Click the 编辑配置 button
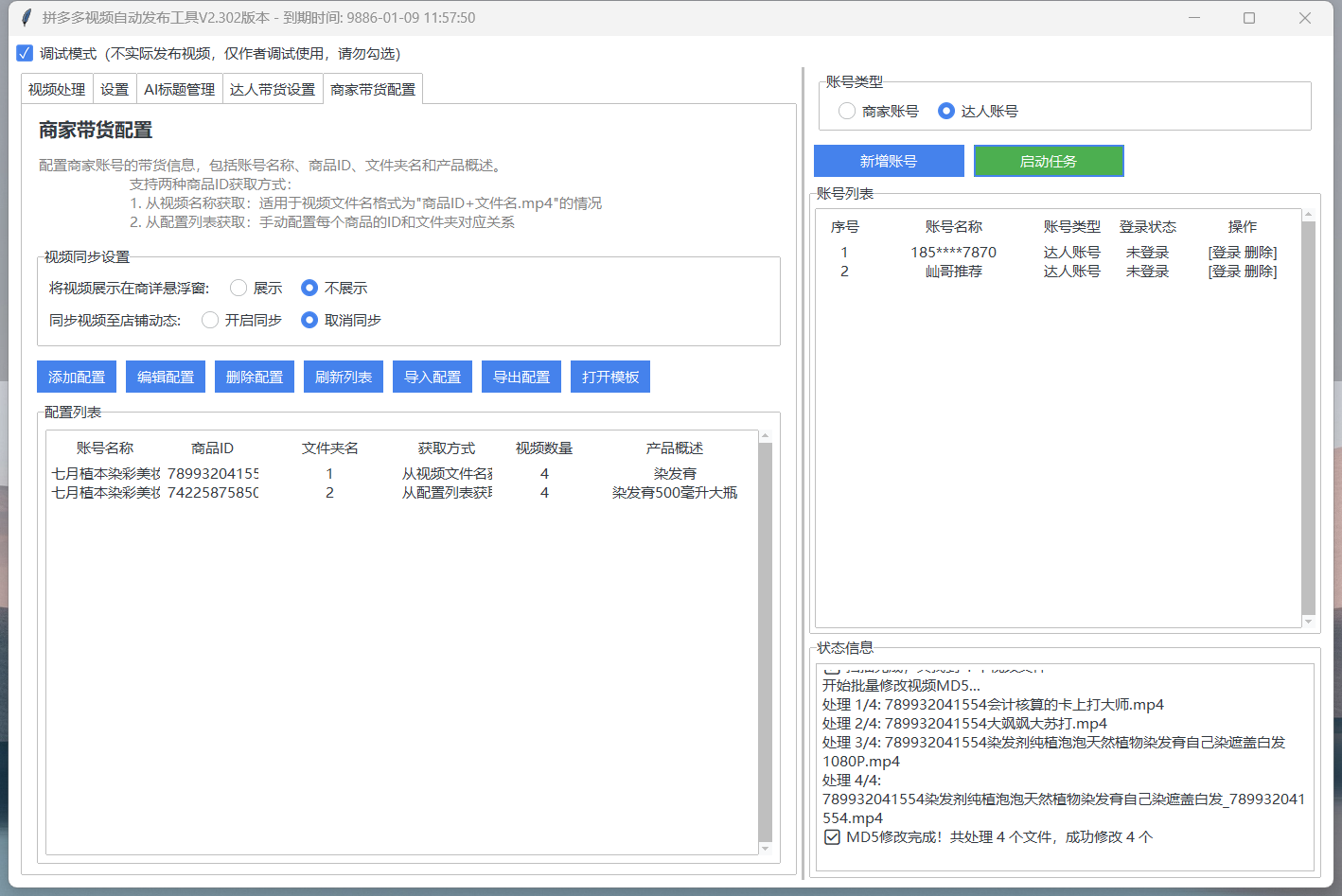This screenshot has width=1342, height=896. coord(166,377)
